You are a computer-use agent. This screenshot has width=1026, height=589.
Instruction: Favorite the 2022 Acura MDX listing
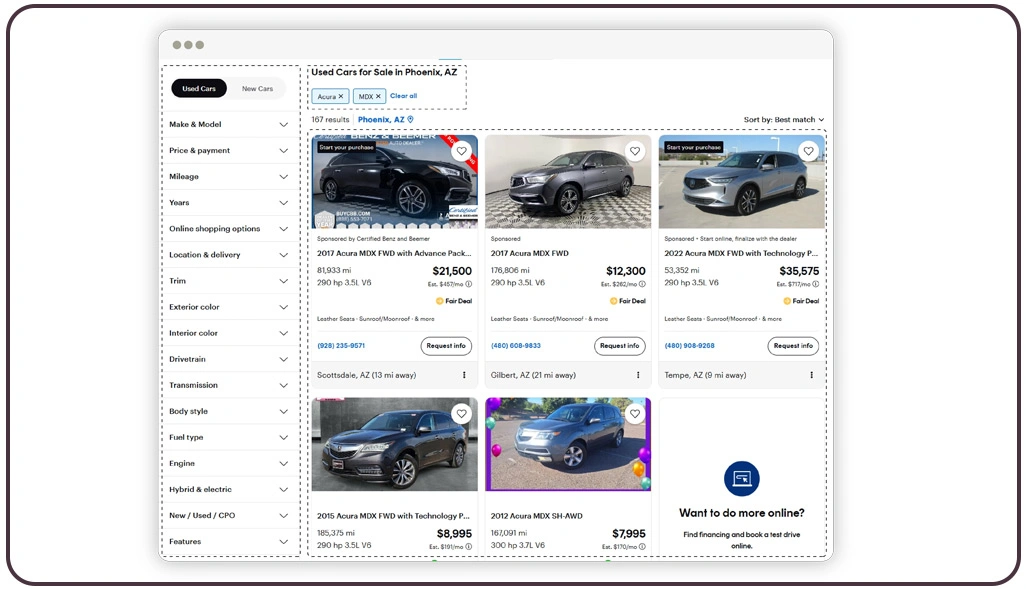click(808, 151)
